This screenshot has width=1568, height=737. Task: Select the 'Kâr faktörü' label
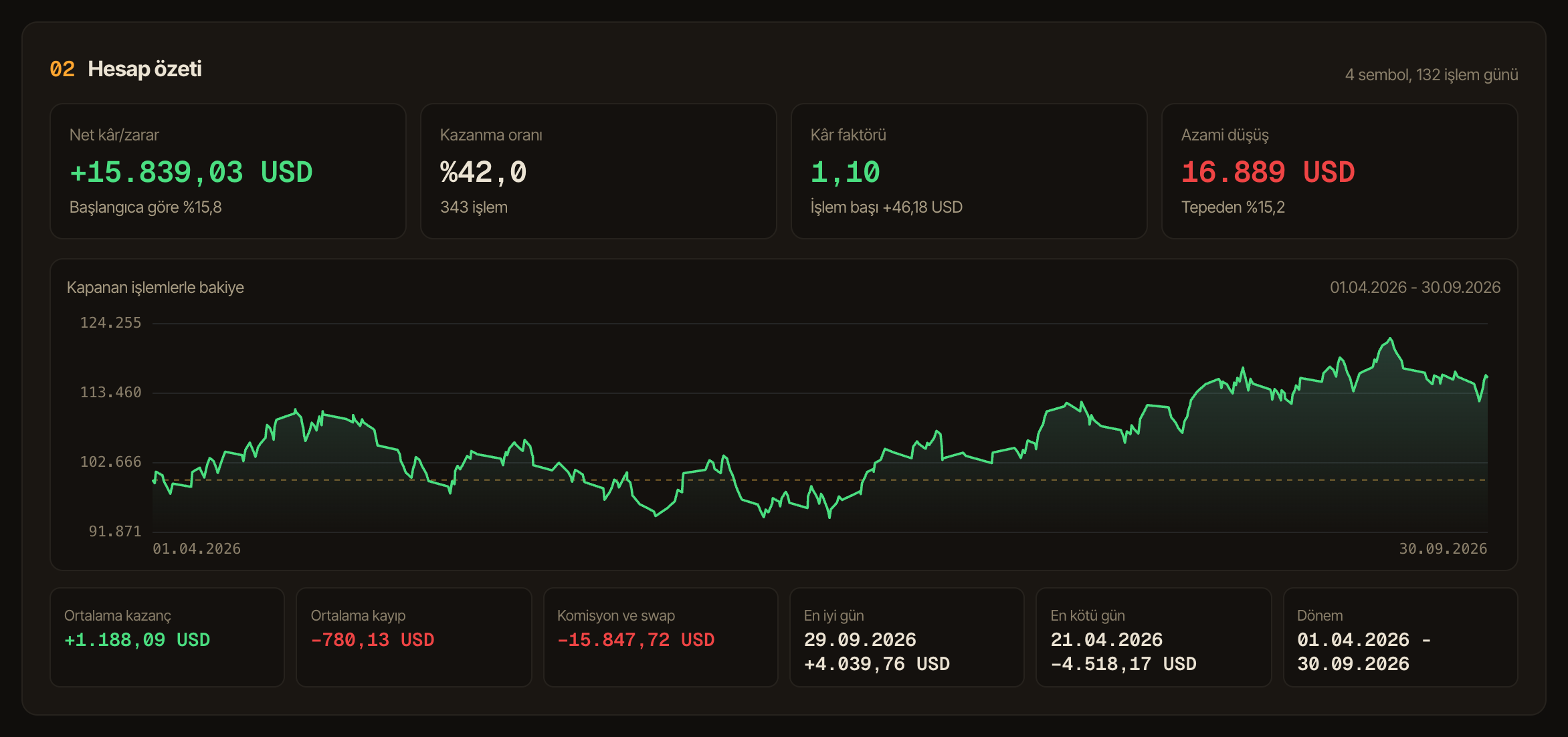pos(848,135)
